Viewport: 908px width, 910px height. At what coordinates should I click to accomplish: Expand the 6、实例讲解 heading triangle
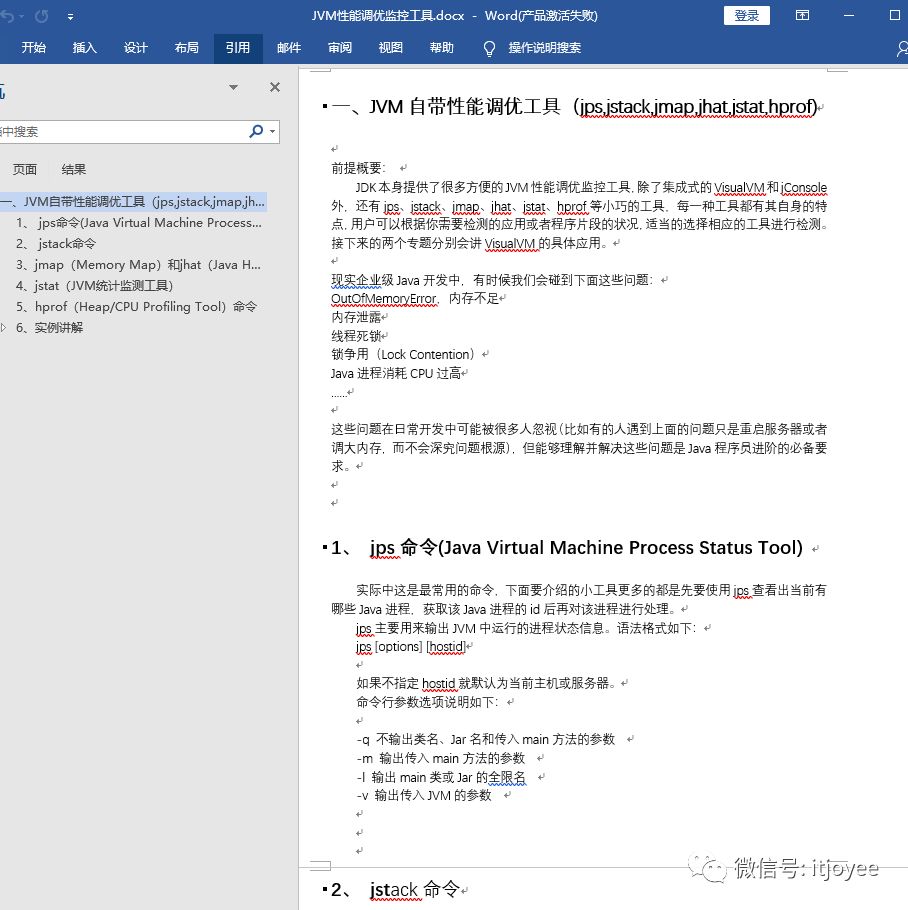3,328
